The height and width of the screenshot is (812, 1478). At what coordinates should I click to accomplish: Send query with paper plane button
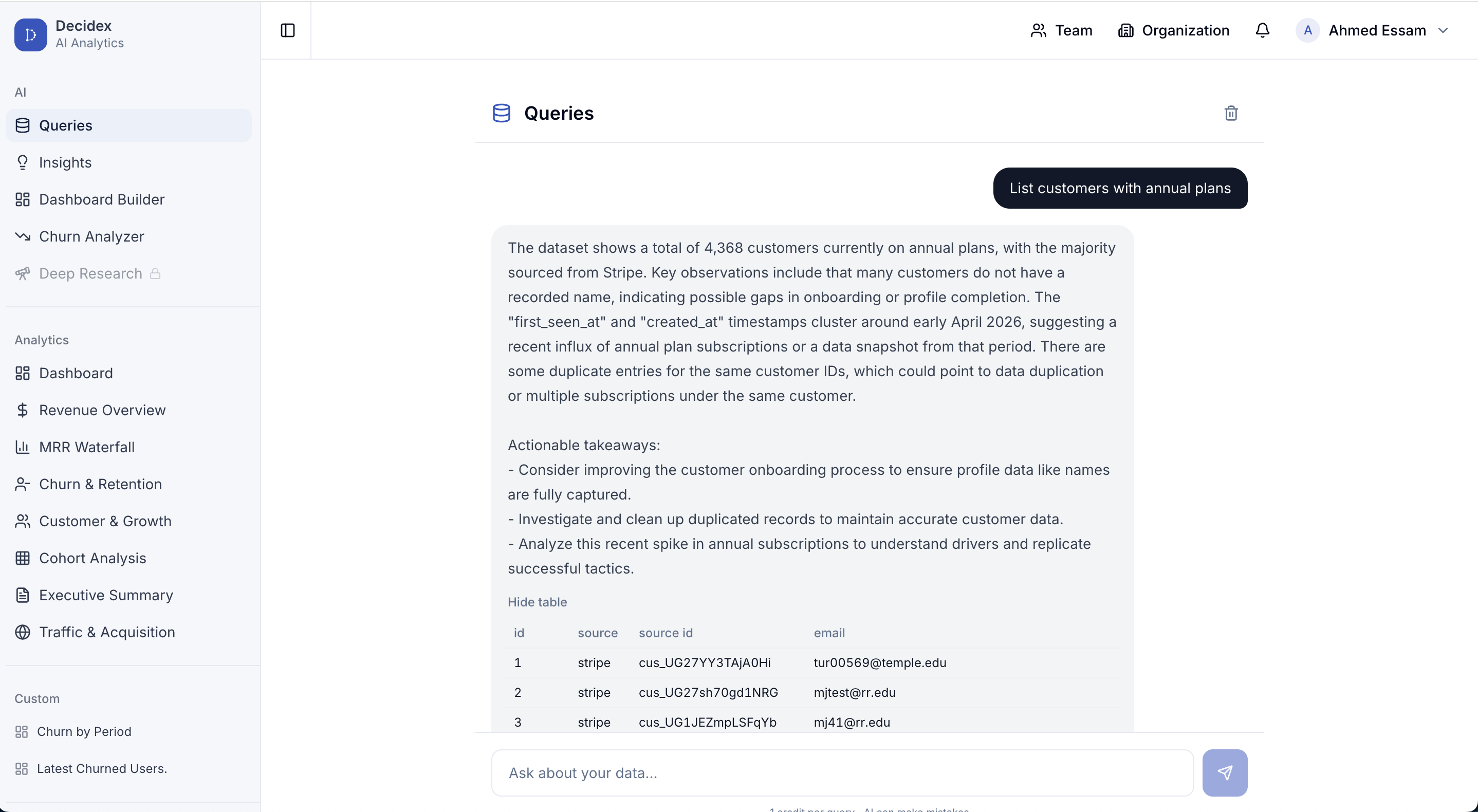1225,772
